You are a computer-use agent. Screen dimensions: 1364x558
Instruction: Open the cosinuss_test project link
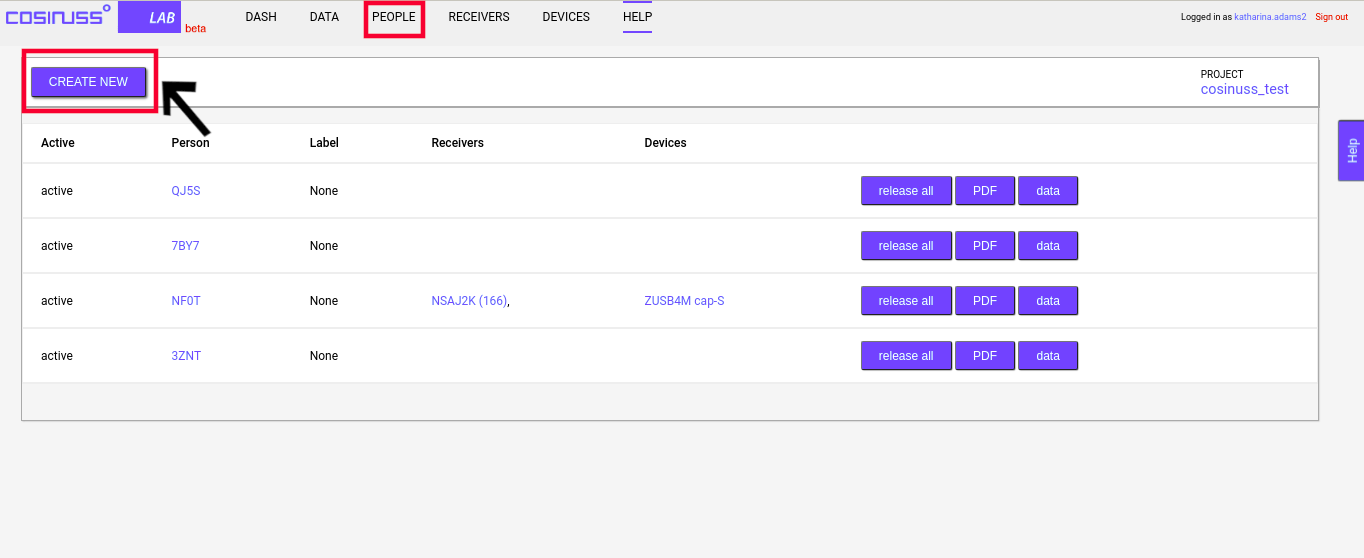(1244, 89)
